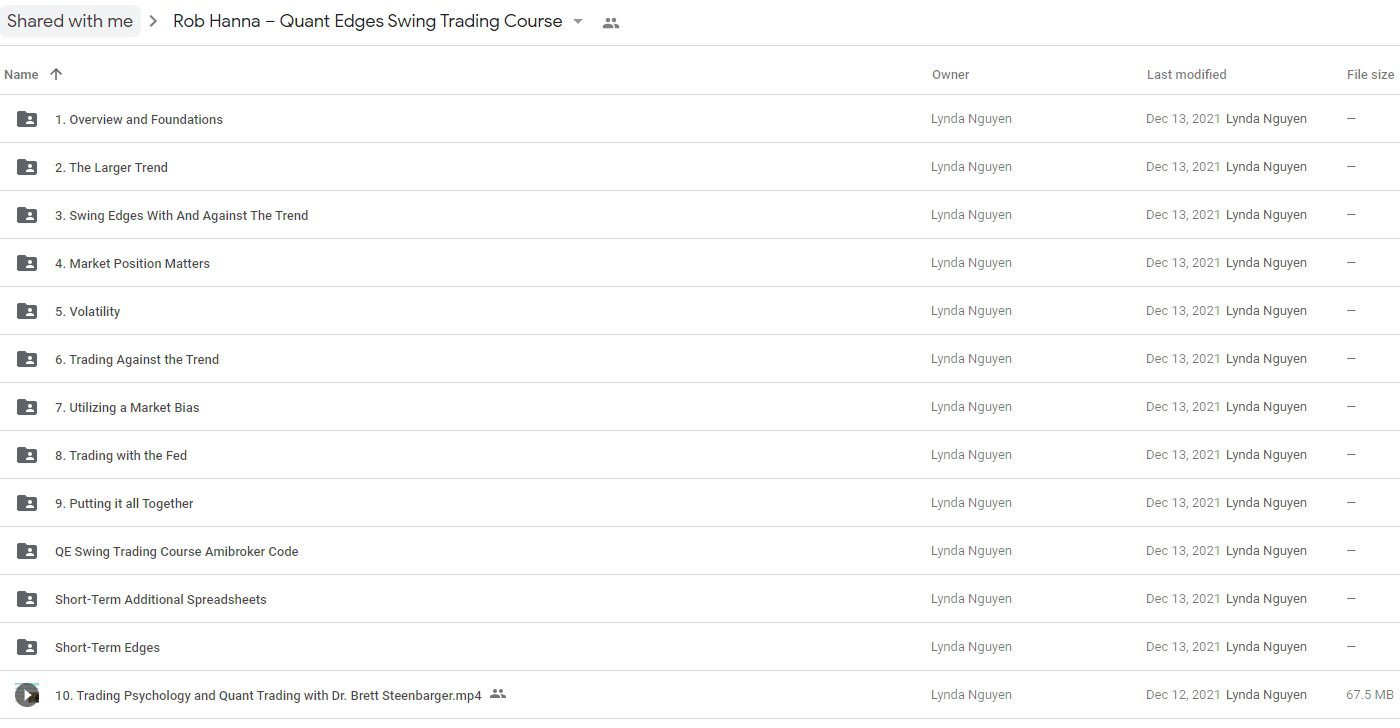The width and height of the screenshot is (1400, 728).
Task: Click the shared people icon after the mp4 filename
Action: point(498,694)
